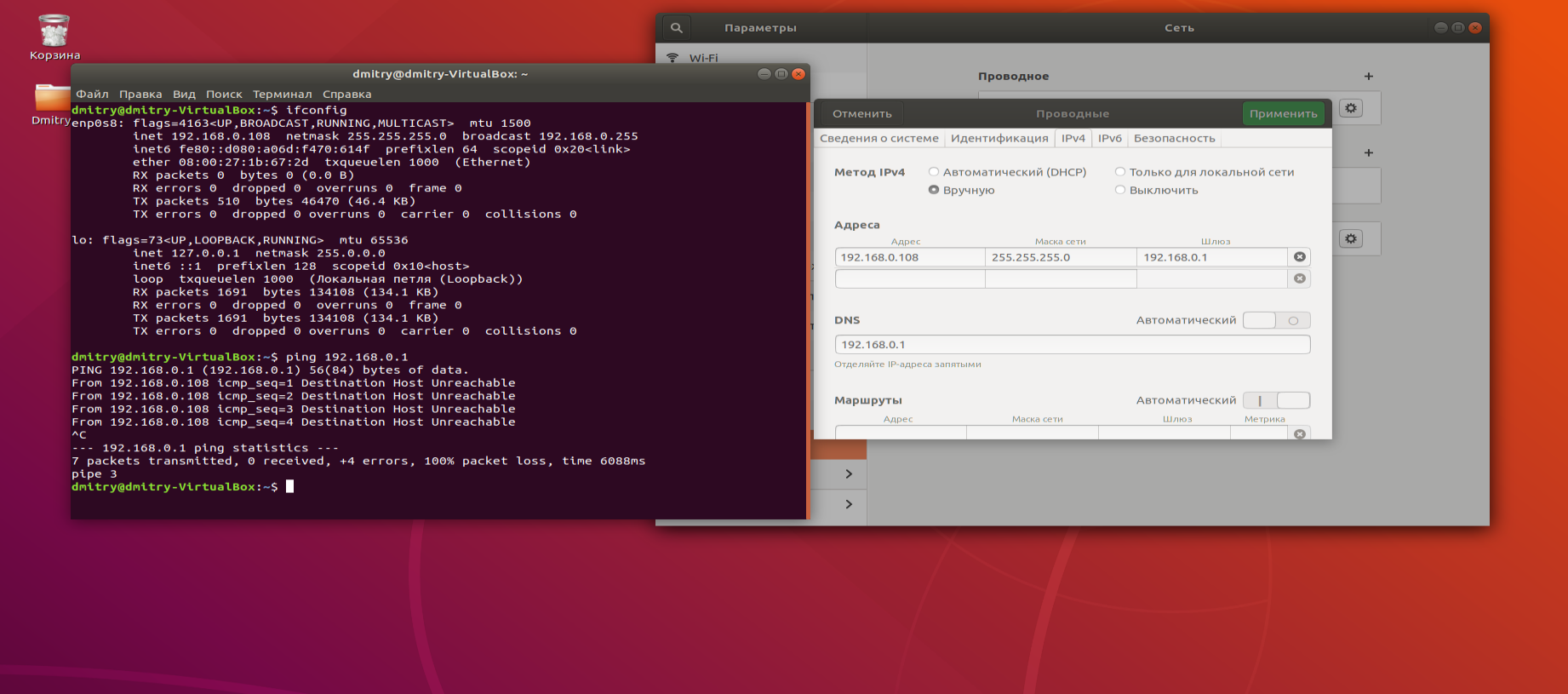Select Выключить IPv4 method
Screen dimensions: 1568x694
point(1157,190)
